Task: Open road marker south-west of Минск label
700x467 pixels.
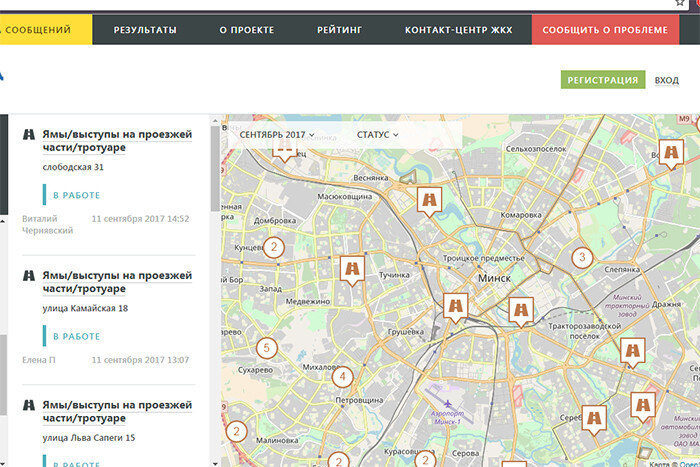Action: pyautogui.click(x=455, y=308)
